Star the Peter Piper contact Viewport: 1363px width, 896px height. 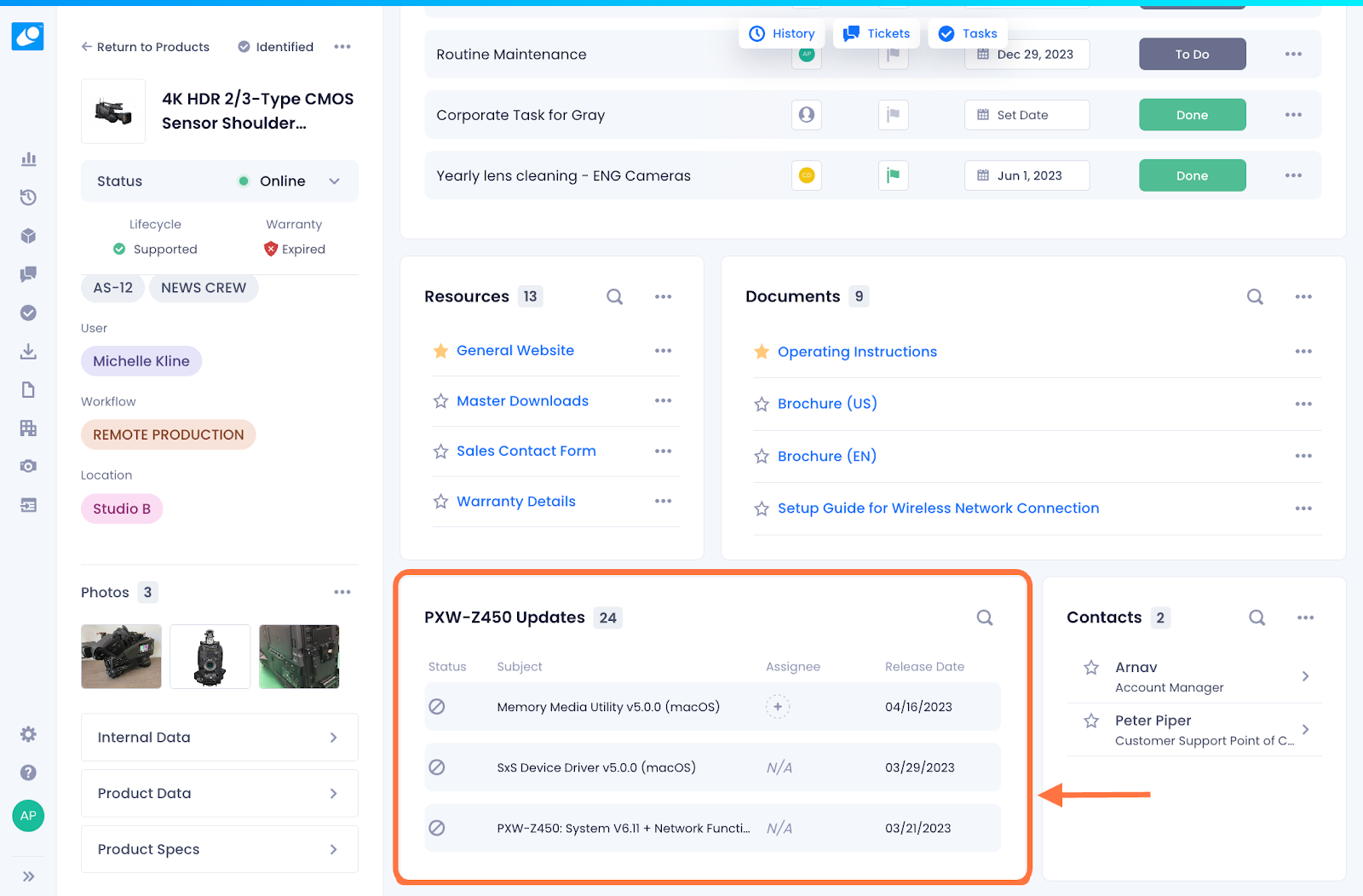click(1091, 721)
